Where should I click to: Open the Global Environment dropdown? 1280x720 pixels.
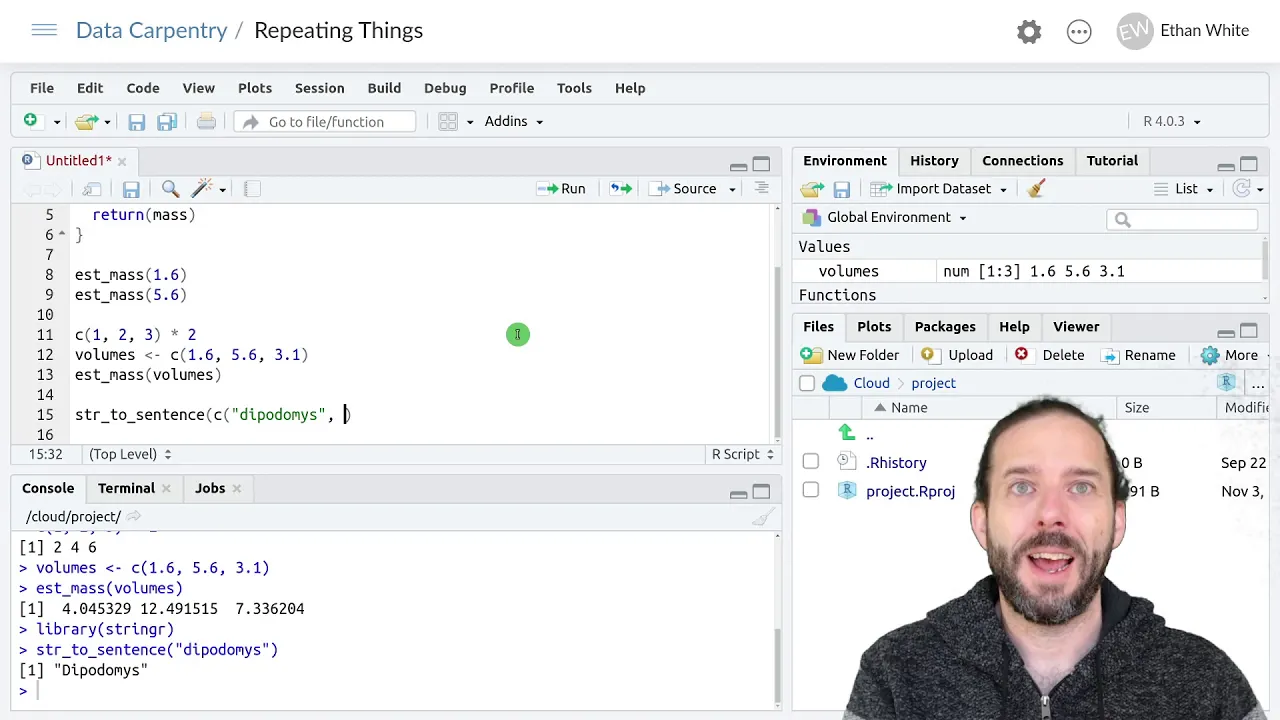click(886, 217)
